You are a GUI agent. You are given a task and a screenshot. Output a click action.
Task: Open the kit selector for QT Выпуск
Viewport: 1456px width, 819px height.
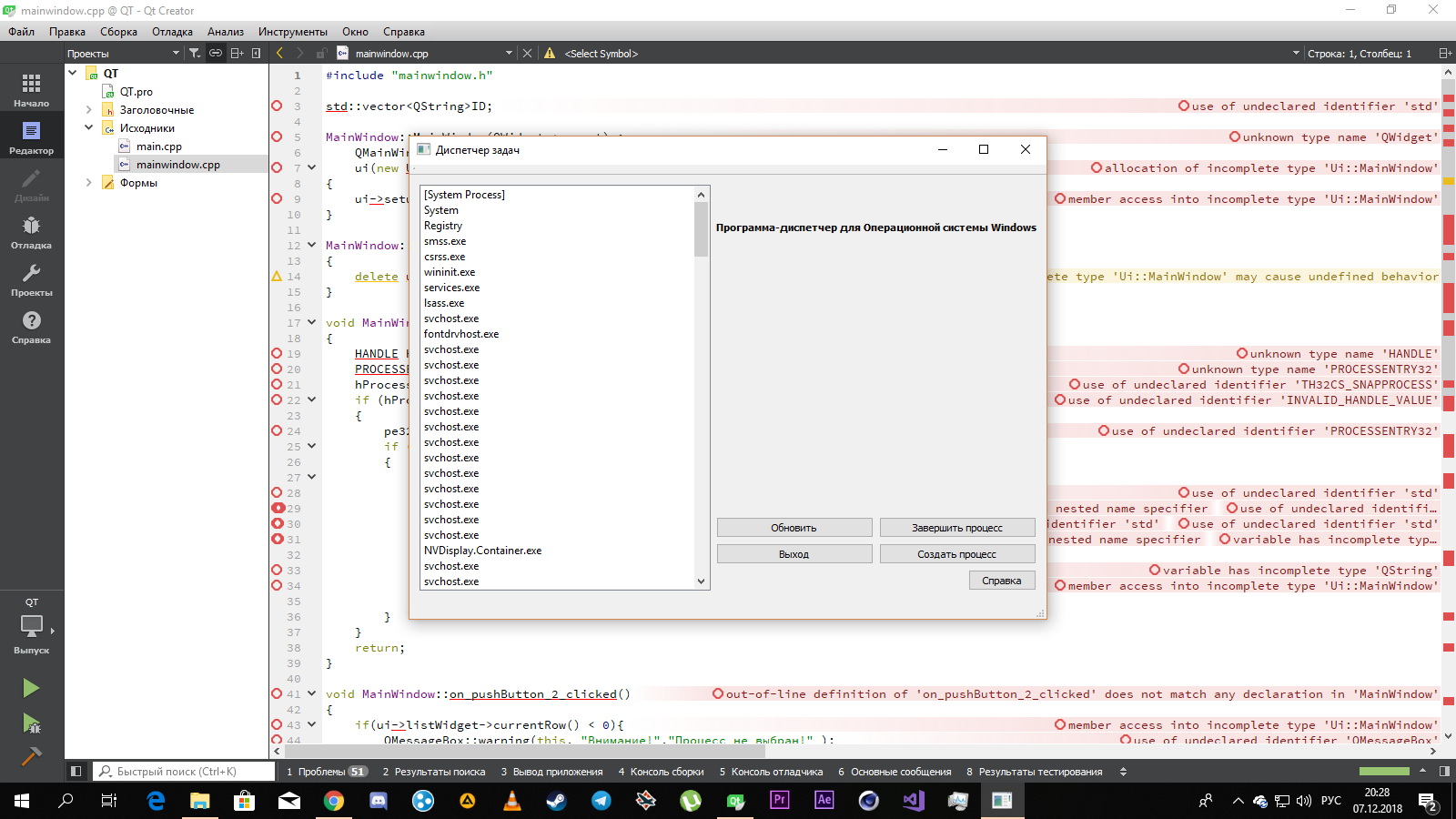[x=32, y=628]
